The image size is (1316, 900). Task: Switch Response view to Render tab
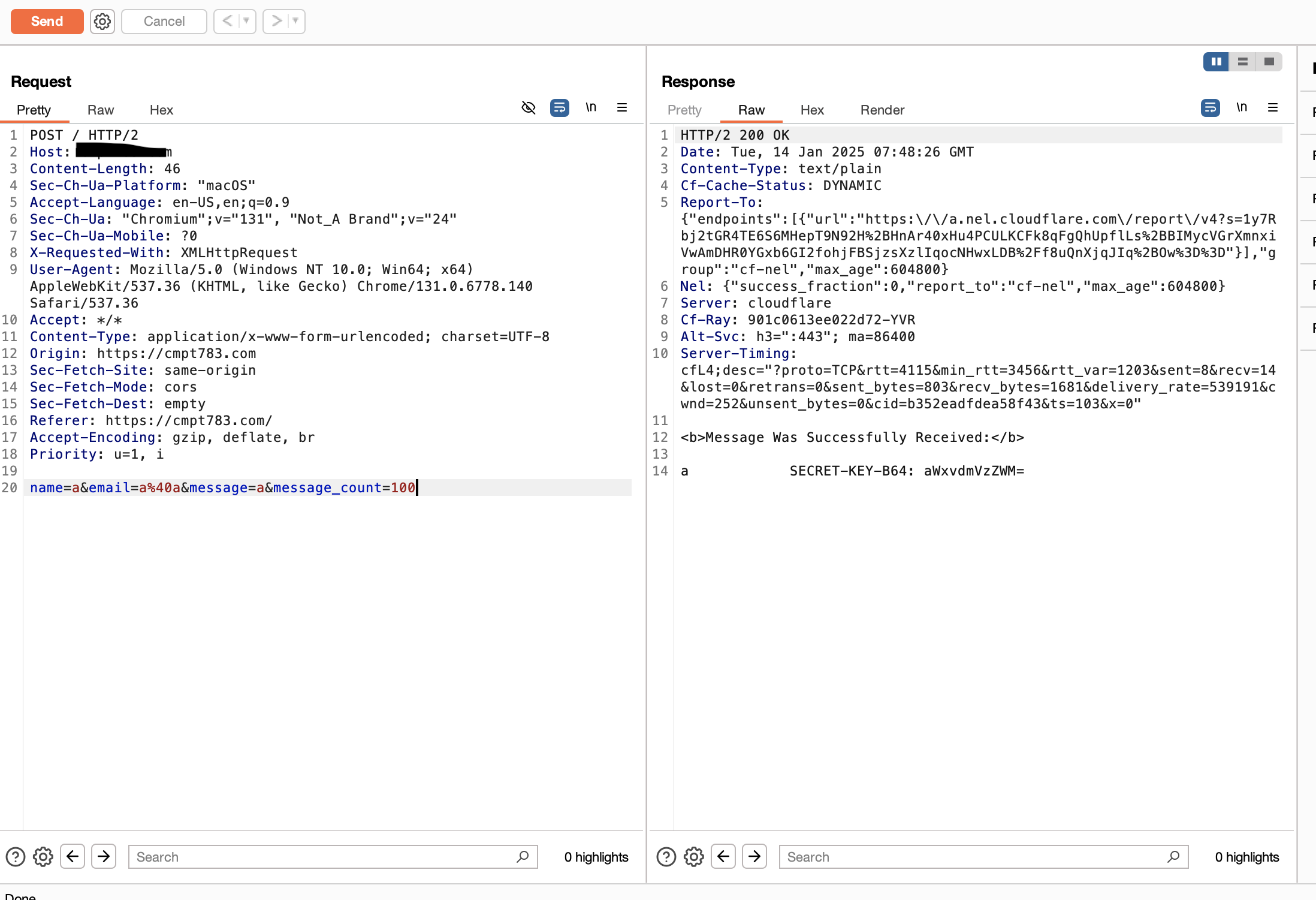coord(882,110)
